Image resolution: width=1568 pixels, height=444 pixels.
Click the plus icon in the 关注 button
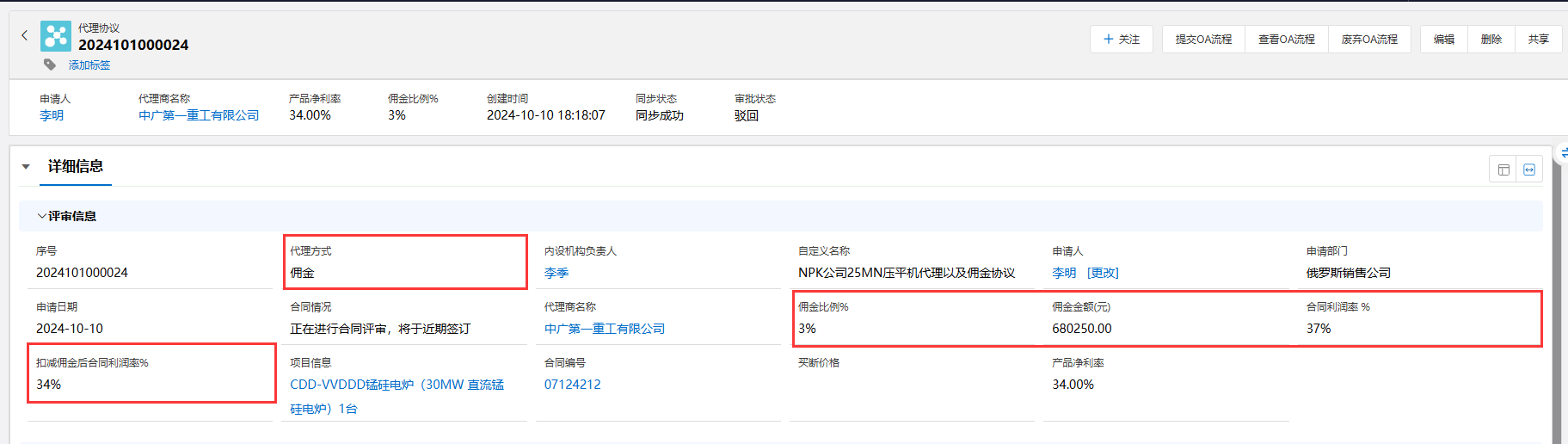[1109, 40]
